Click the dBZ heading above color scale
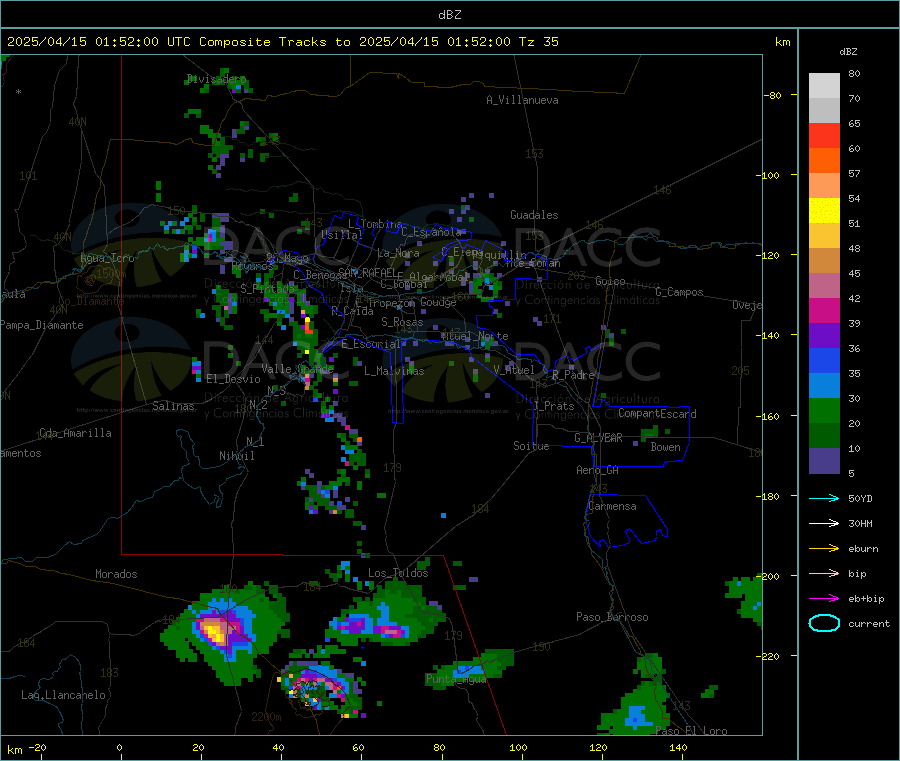This screenshot has height=761, width=900. 848,52
